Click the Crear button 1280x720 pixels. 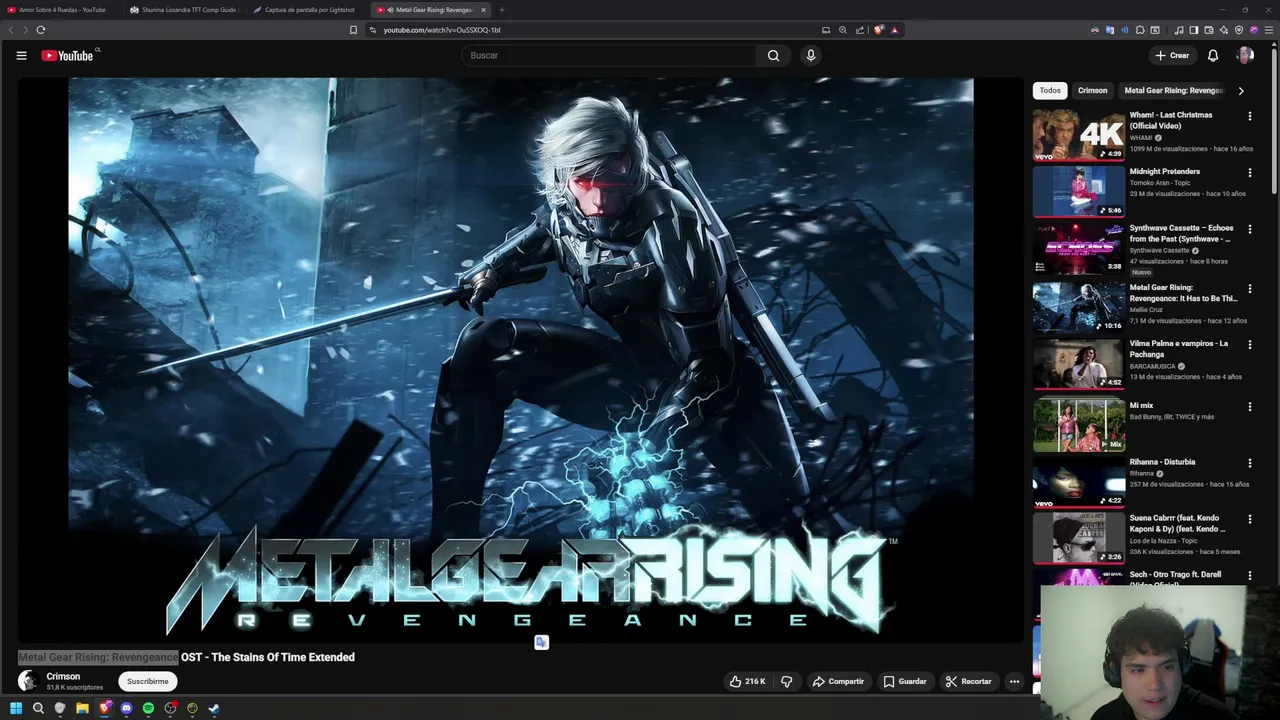coord(1172,56)
